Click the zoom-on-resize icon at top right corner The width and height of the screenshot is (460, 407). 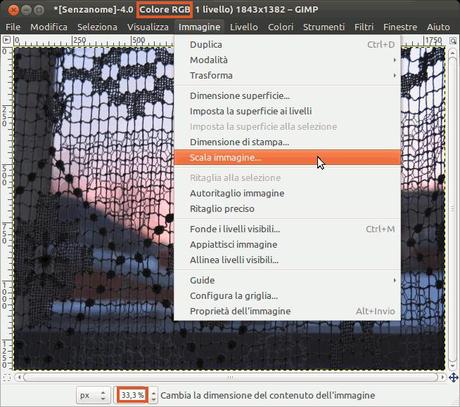[x=452, y=41]
